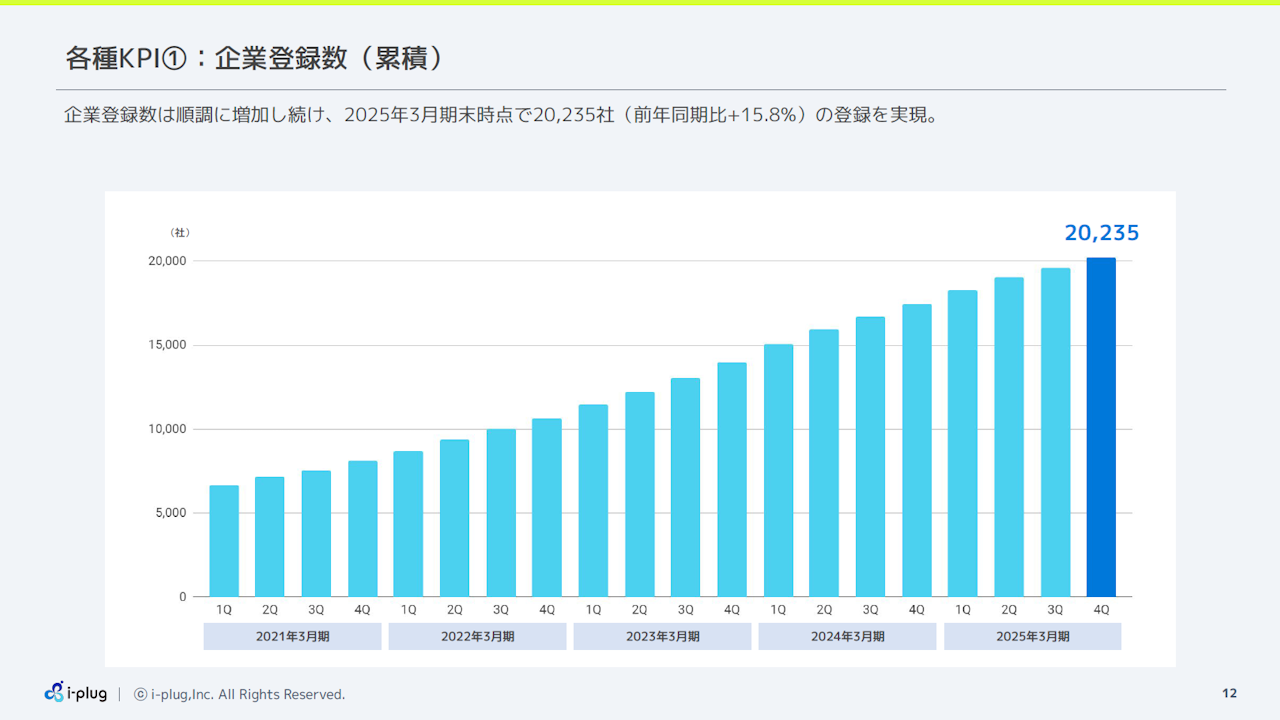Click the page number 12

pyautogui.click(x=1229, y=694)
